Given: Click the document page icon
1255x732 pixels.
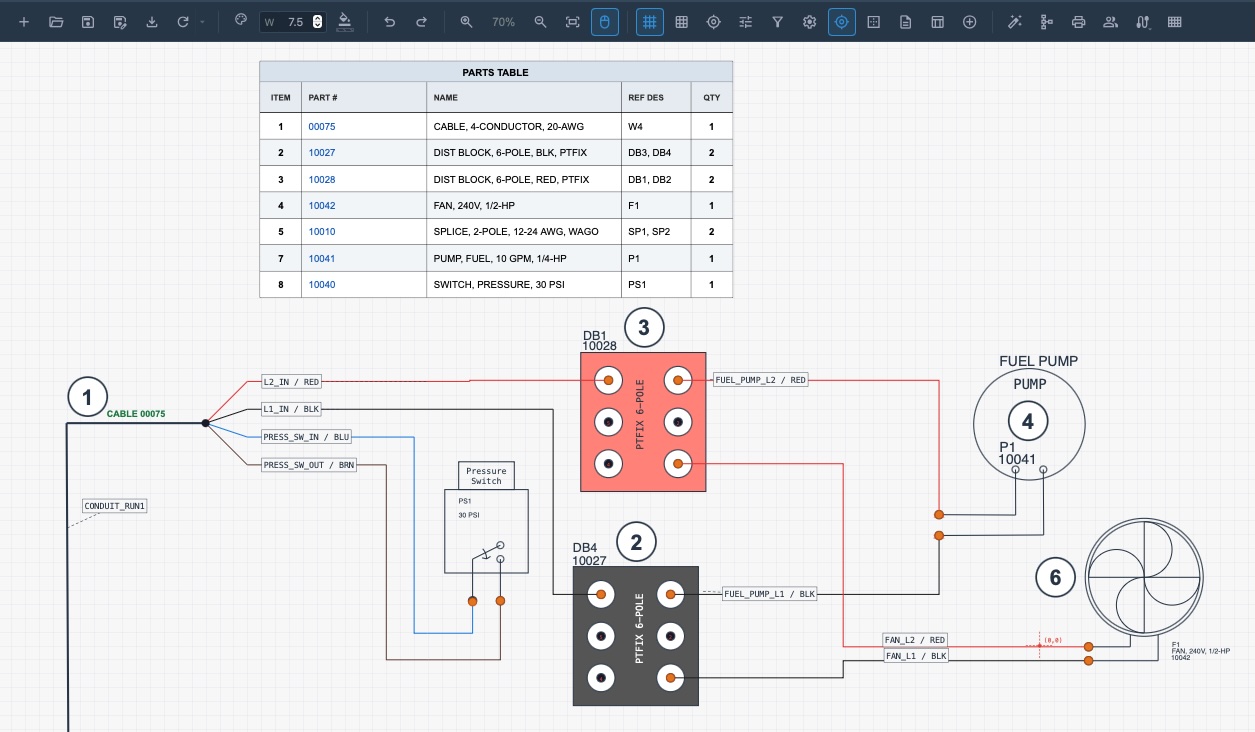Looking at the screenshot, I should point(906,22).
